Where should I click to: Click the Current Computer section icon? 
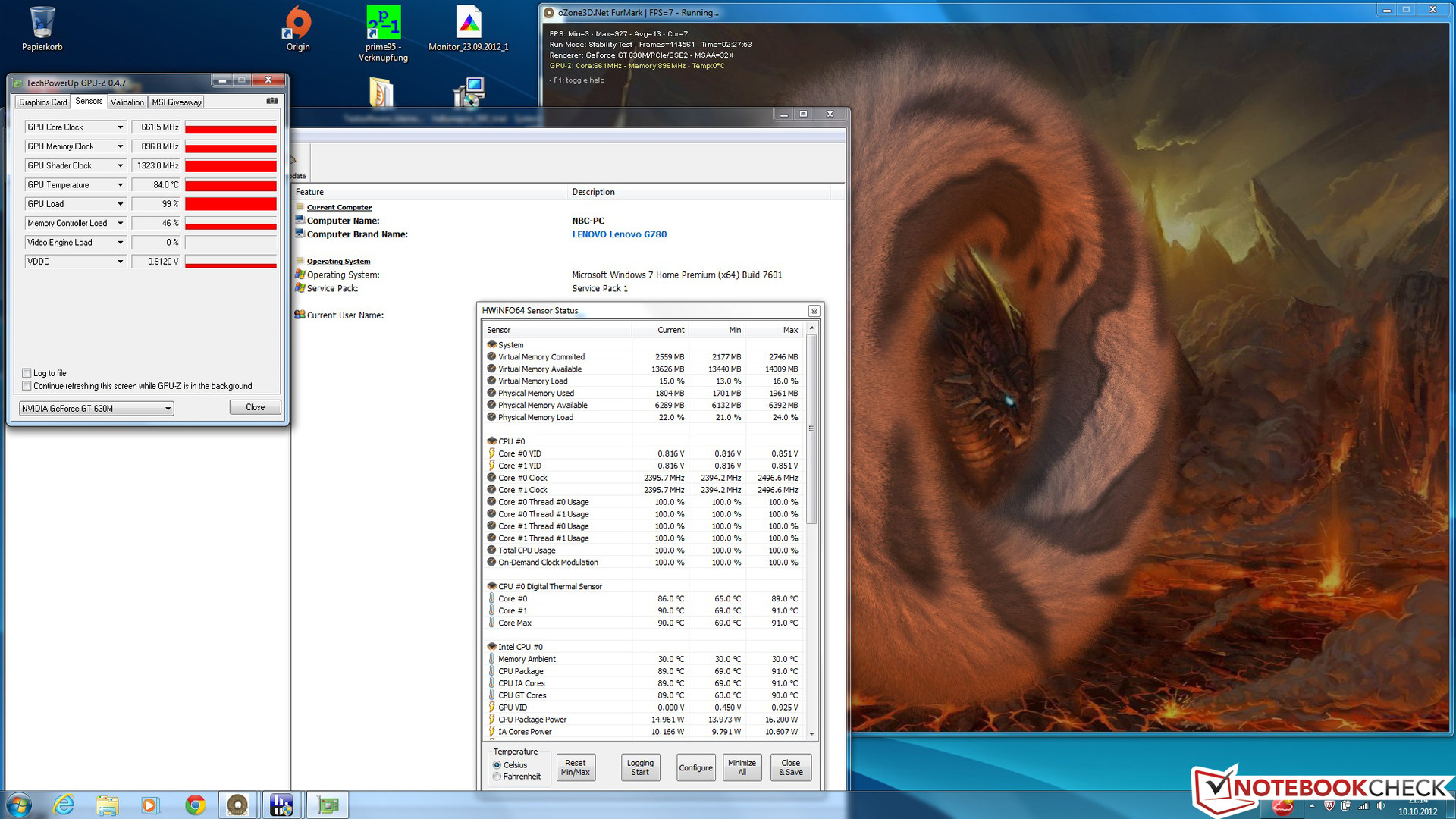[x=300, y=206]
